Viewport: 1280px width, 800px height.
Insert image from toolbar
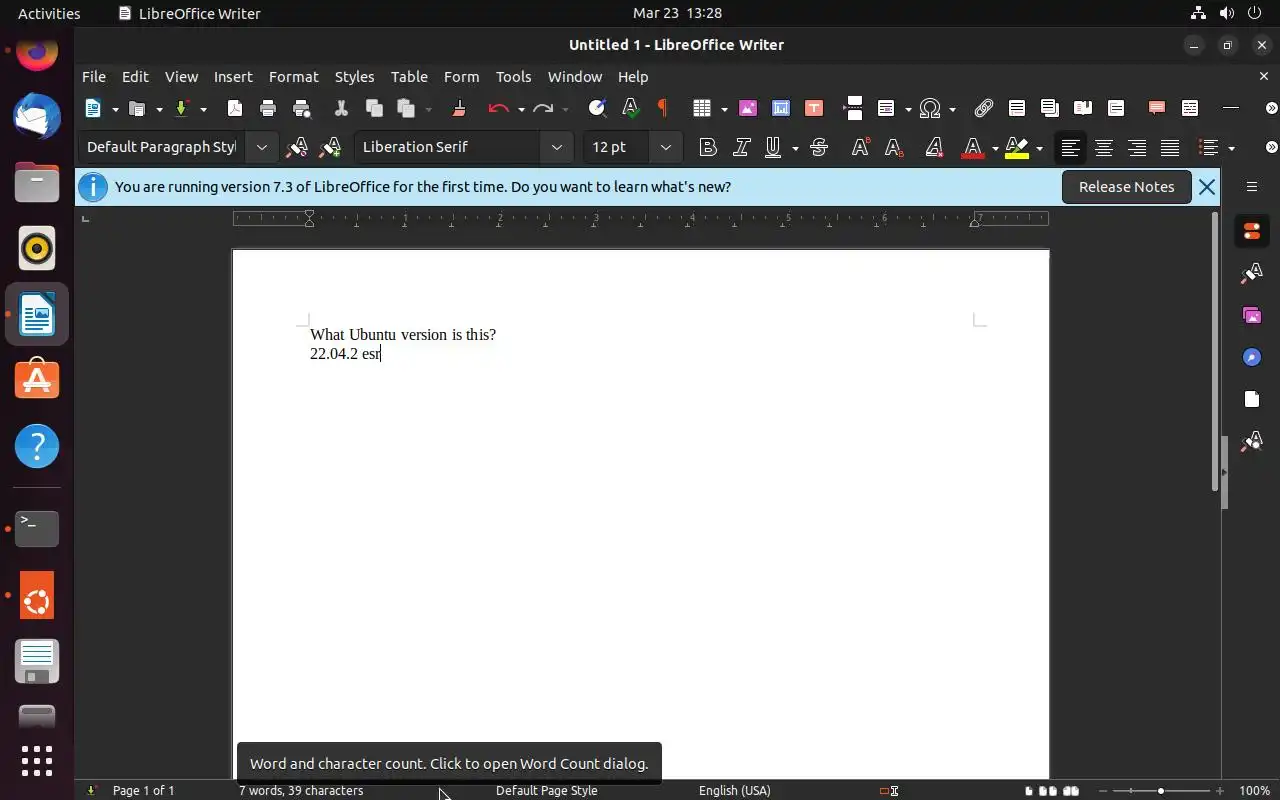click(747, 108)
